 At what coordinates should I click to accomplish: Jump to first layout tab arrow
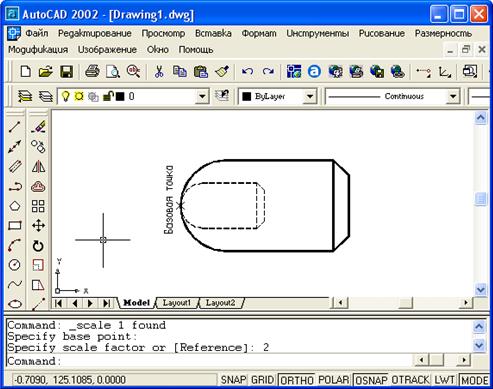coord(59,303)
